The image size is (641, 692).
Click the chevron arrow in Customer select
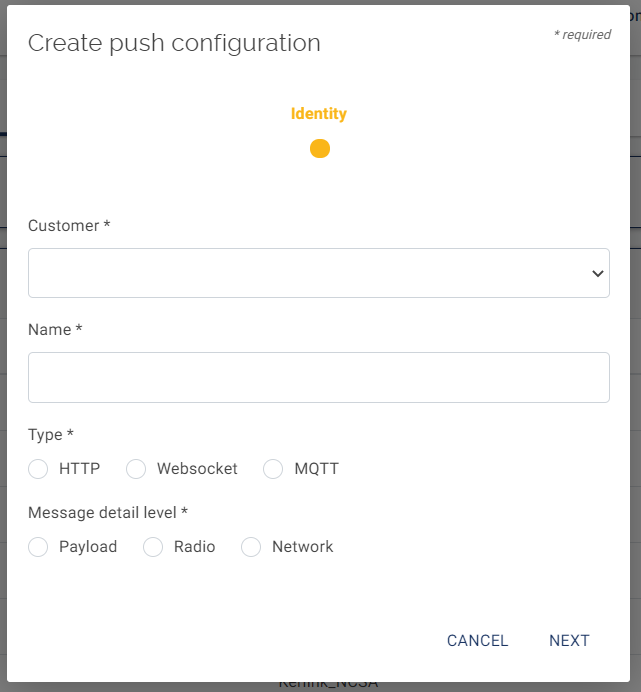click(597, 273)
